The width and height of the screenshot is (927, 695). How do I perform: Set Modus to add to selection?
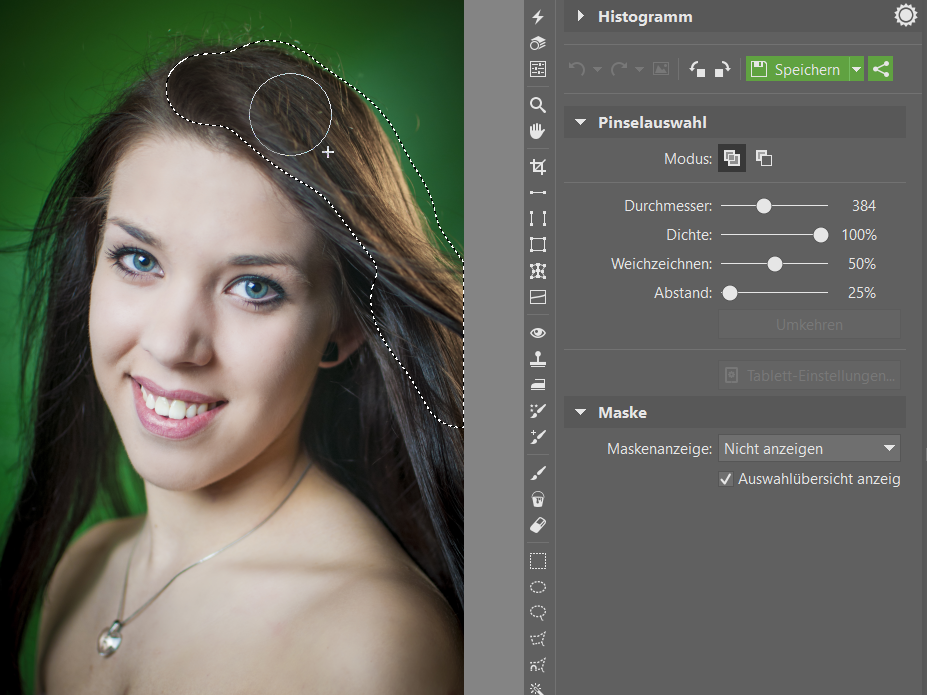[731, 158]
